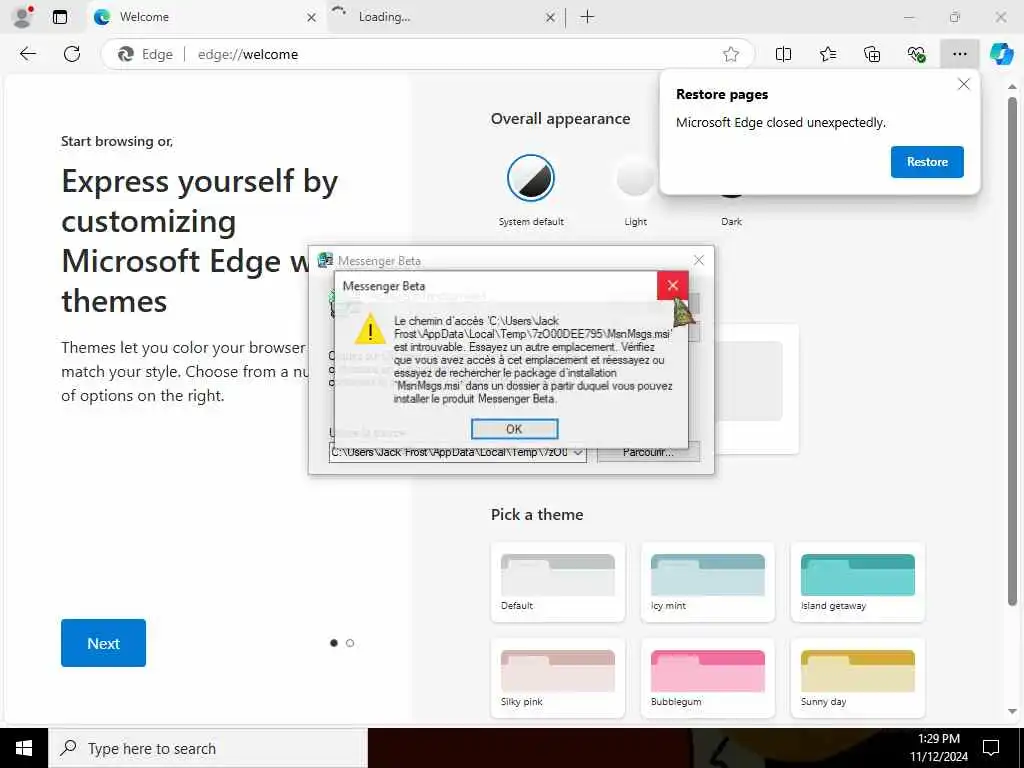Viewport: 1024px width, 768px height.
Task: Open Settings and more ellipsis menu
Action: point(959,54)
